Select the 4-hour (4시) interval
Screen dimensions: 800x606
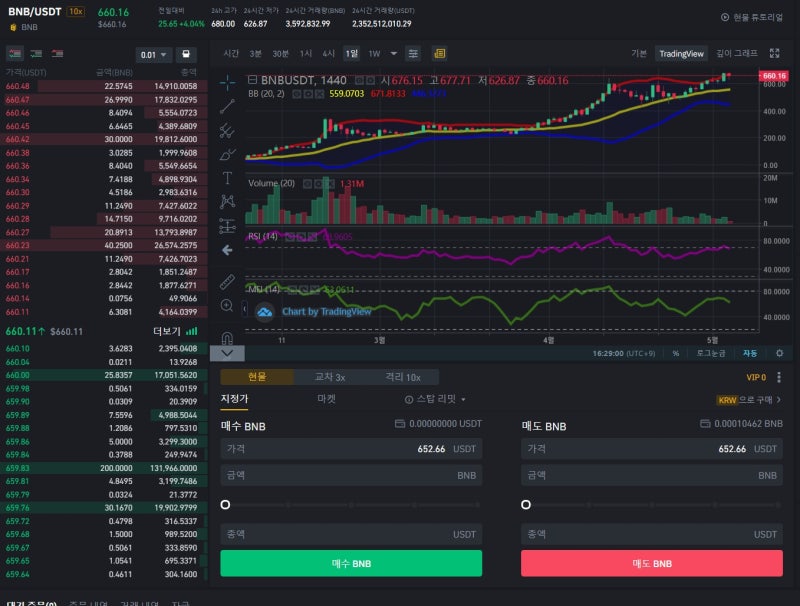tap(328, 54)
